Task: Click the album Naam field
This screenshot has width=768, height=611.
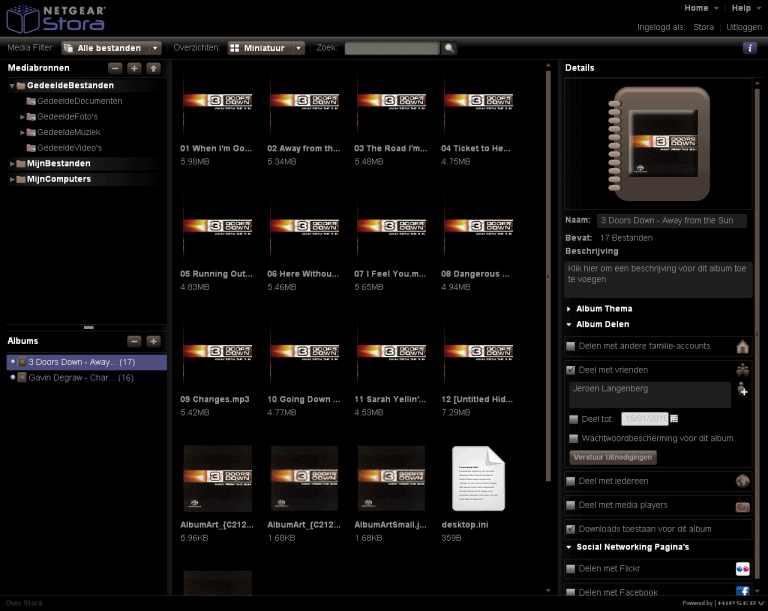Action: [x=672, y=220]
